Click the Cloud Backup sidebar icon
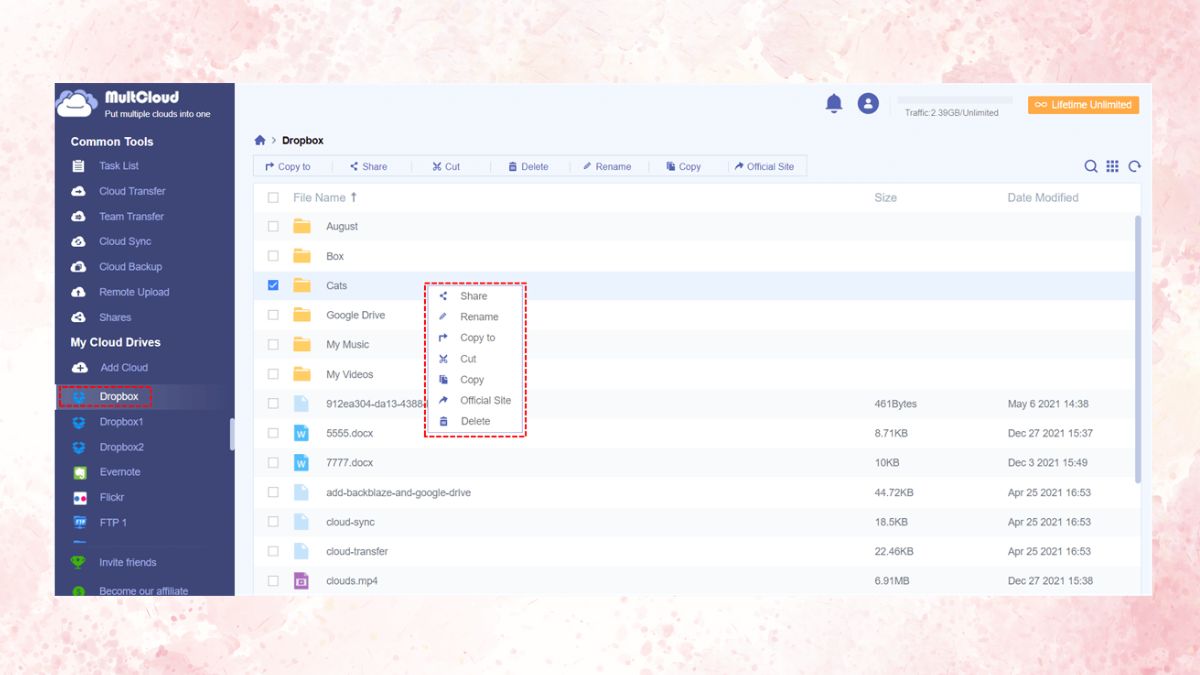1200x675 pixels. click(78, 267)
